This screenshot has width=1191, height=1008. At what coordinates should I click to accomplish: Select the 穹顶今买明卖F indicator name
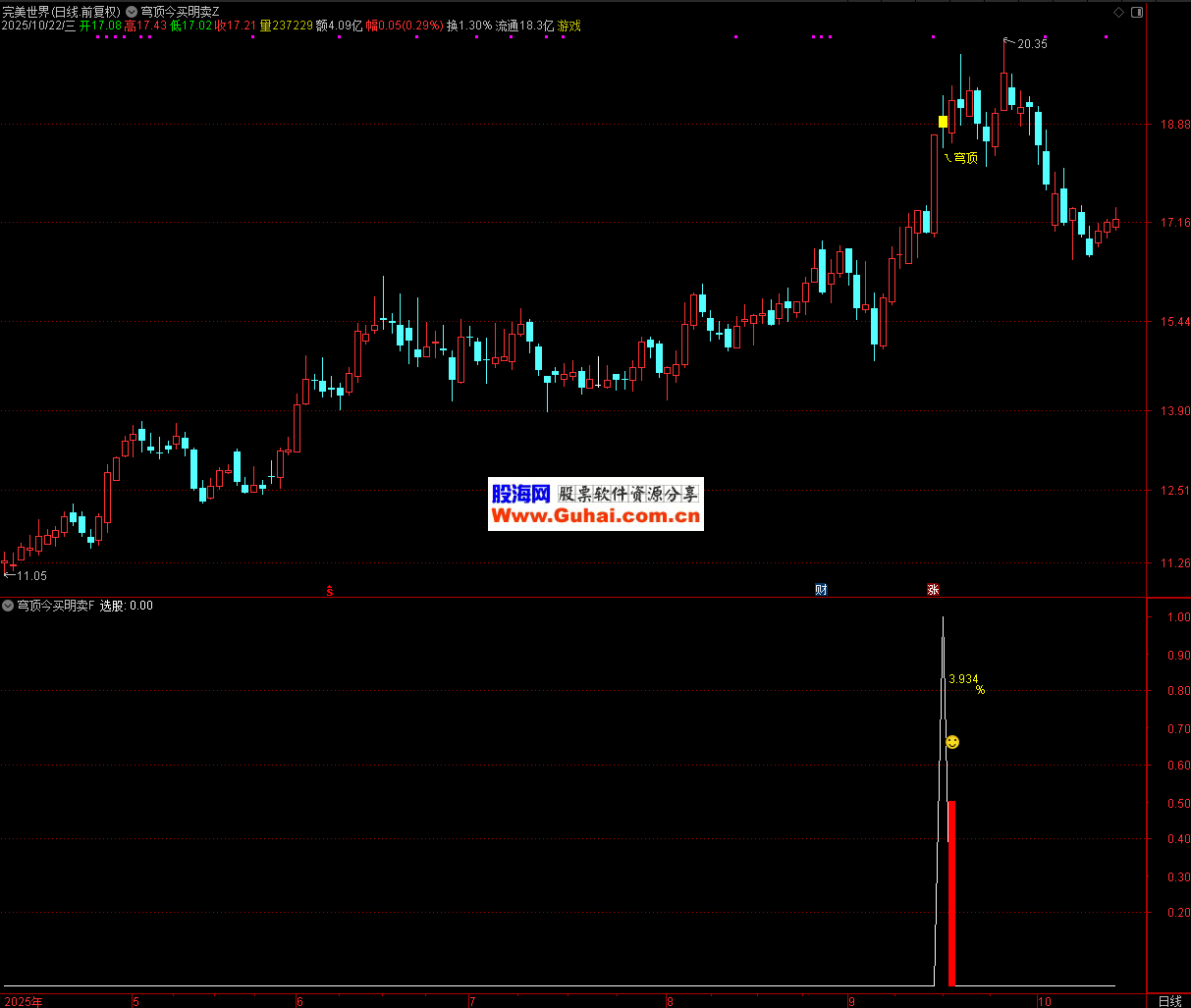pos(56,606)
